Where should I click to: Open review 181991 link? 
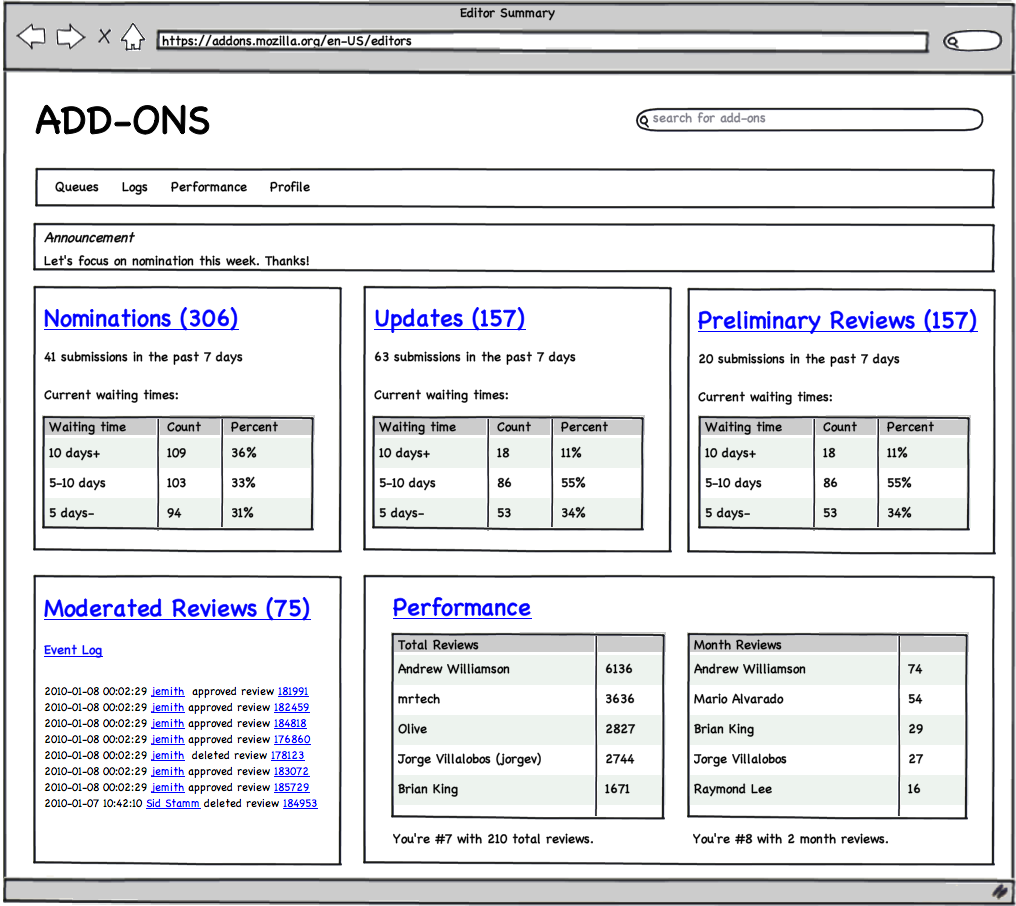pos(293,691)
